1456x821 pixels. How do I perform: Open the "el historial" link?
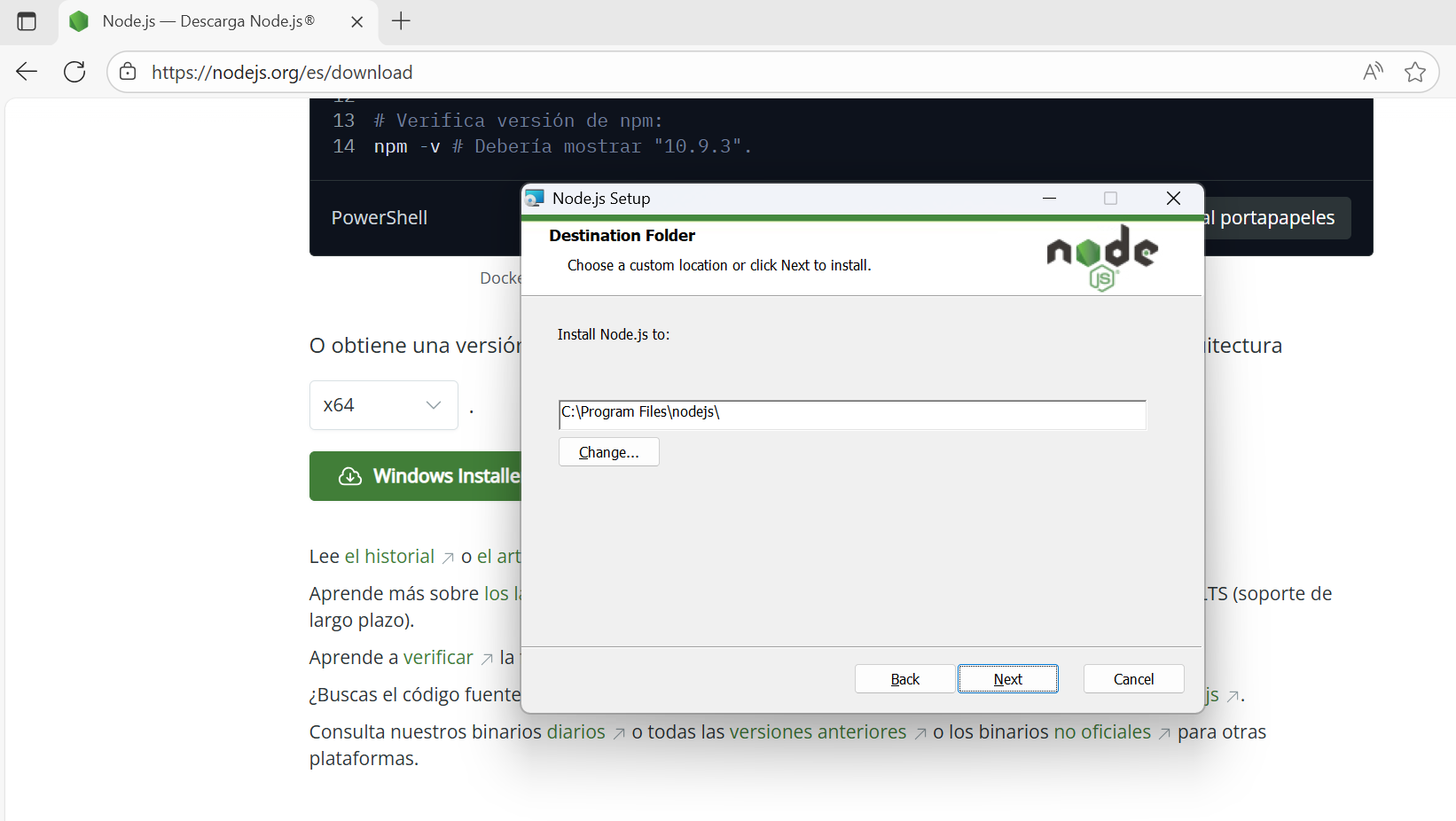click(390, 556)
